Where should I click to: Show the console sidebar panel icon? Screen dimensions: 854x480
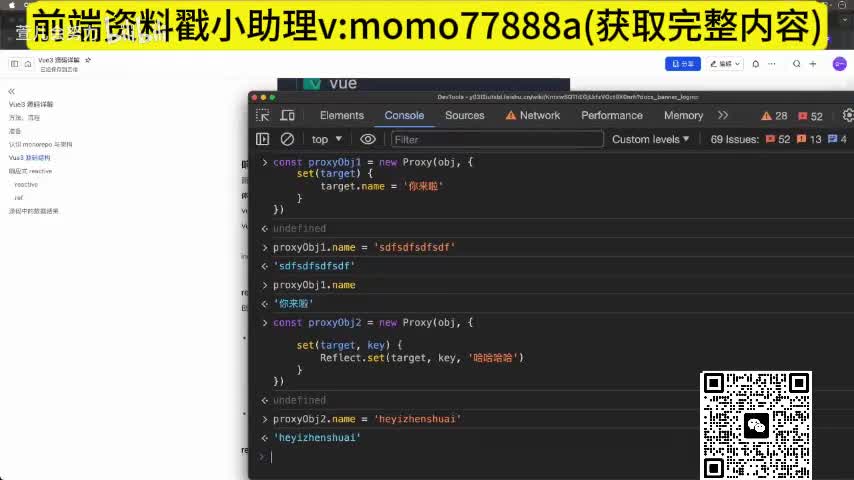point(263,139)
